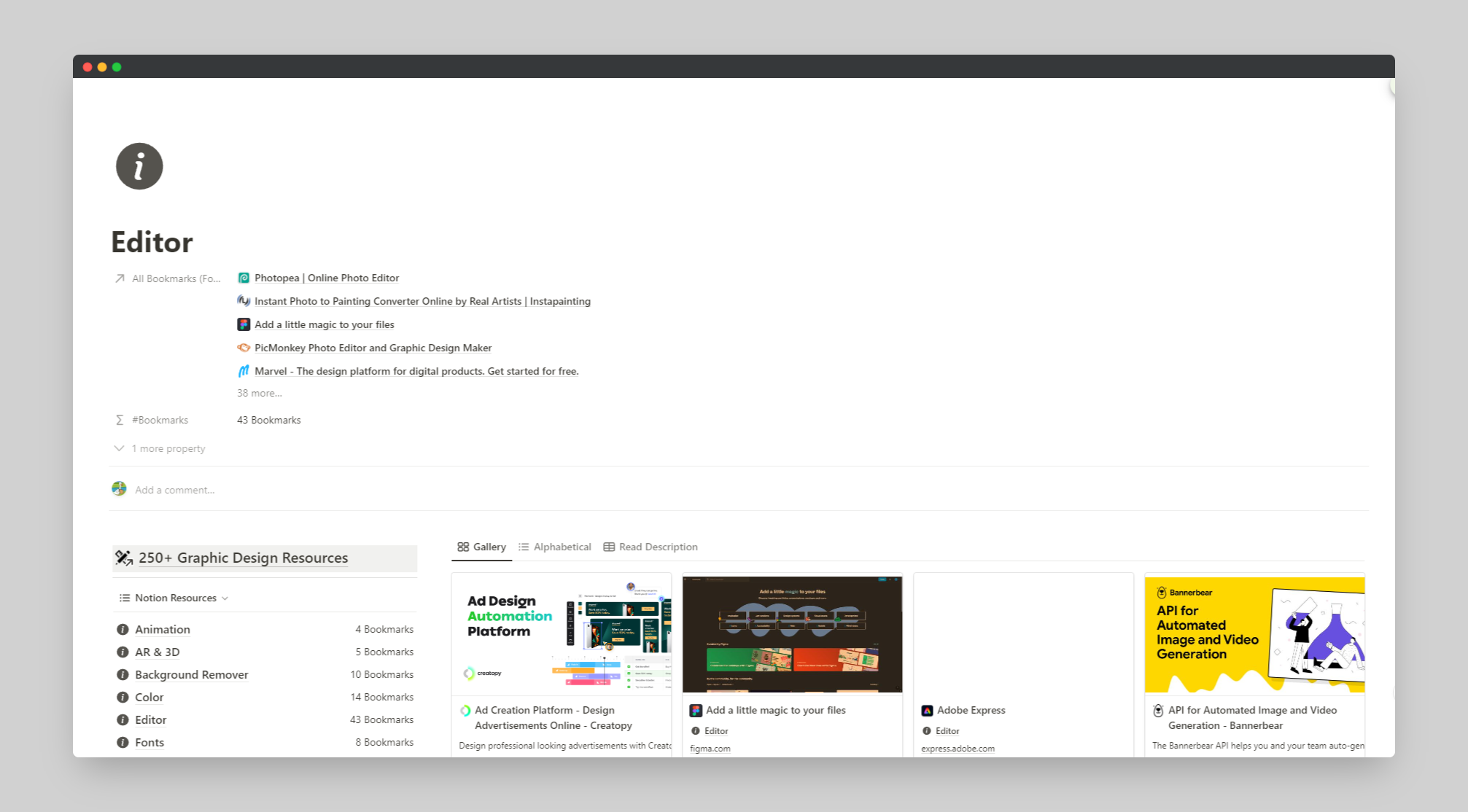Open the Bannerbear API gallery thumbnail
The width and height of the screenshot is (1468, 812).
(1254, 634)
